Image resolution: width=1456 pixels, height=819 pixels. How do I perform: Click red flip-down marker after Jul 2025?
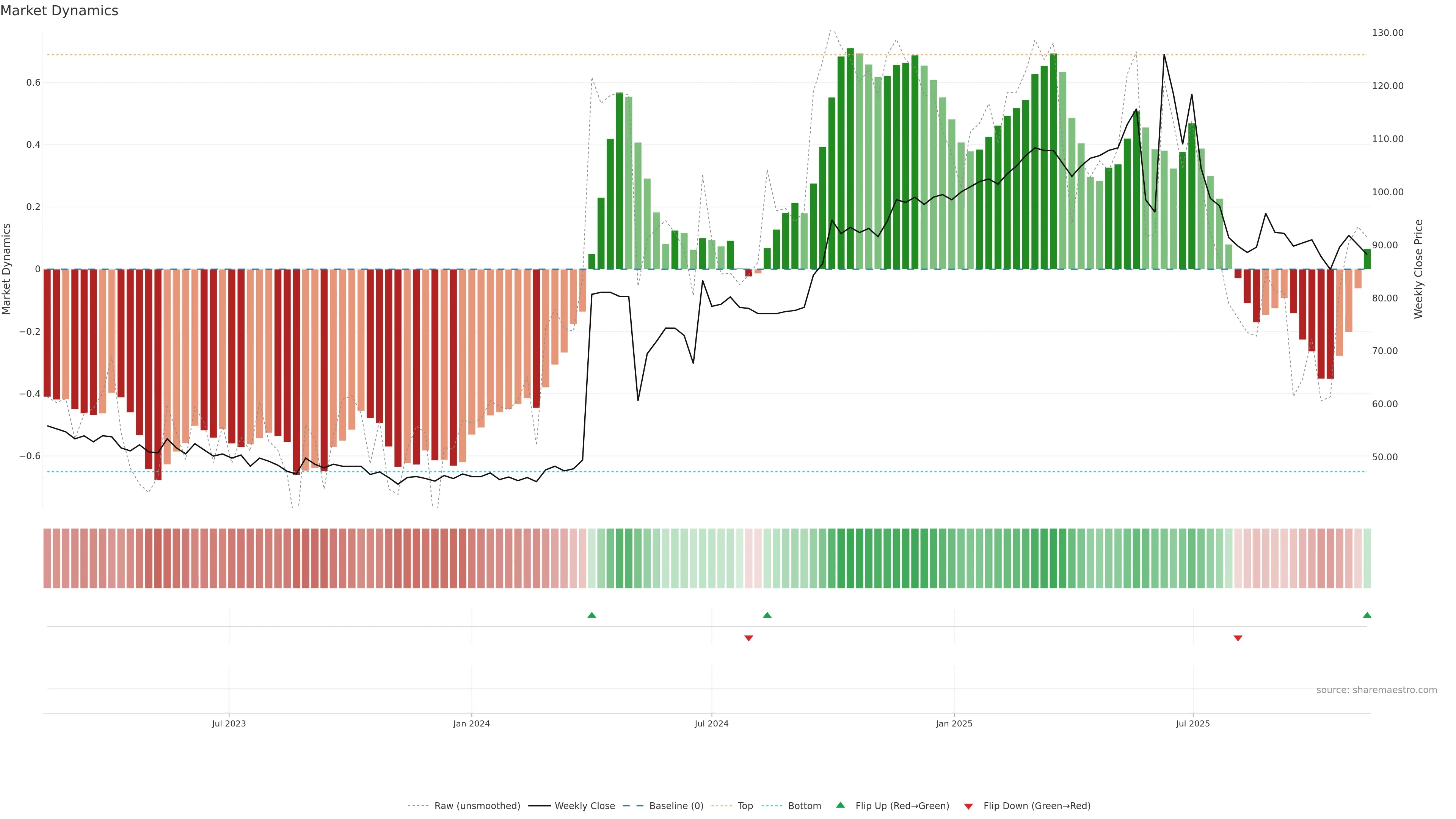(x=1238, y=638)
